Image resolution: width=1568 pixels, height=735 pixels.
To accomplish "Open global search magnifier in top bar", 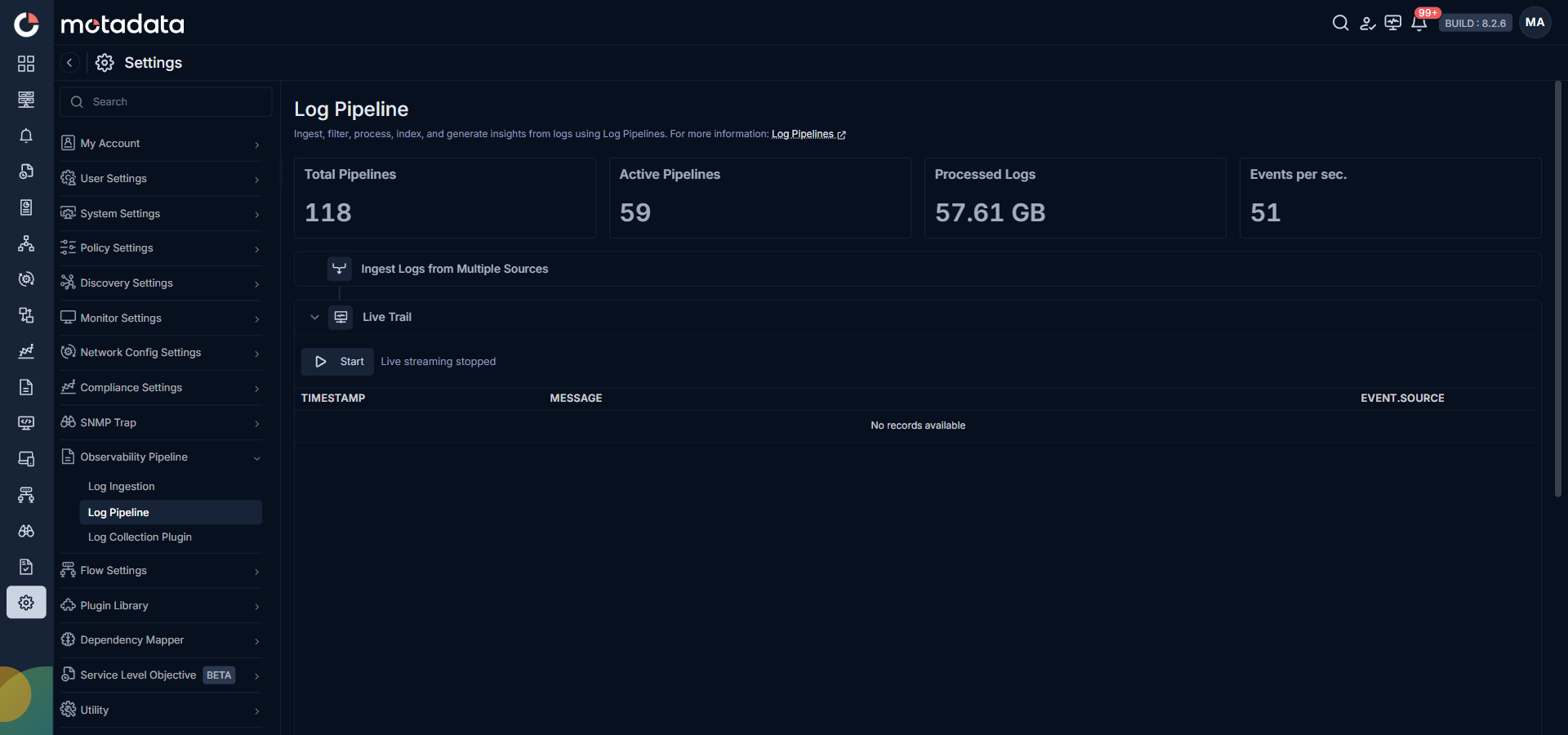I will pyautogui.click(x=1340, y=23).
